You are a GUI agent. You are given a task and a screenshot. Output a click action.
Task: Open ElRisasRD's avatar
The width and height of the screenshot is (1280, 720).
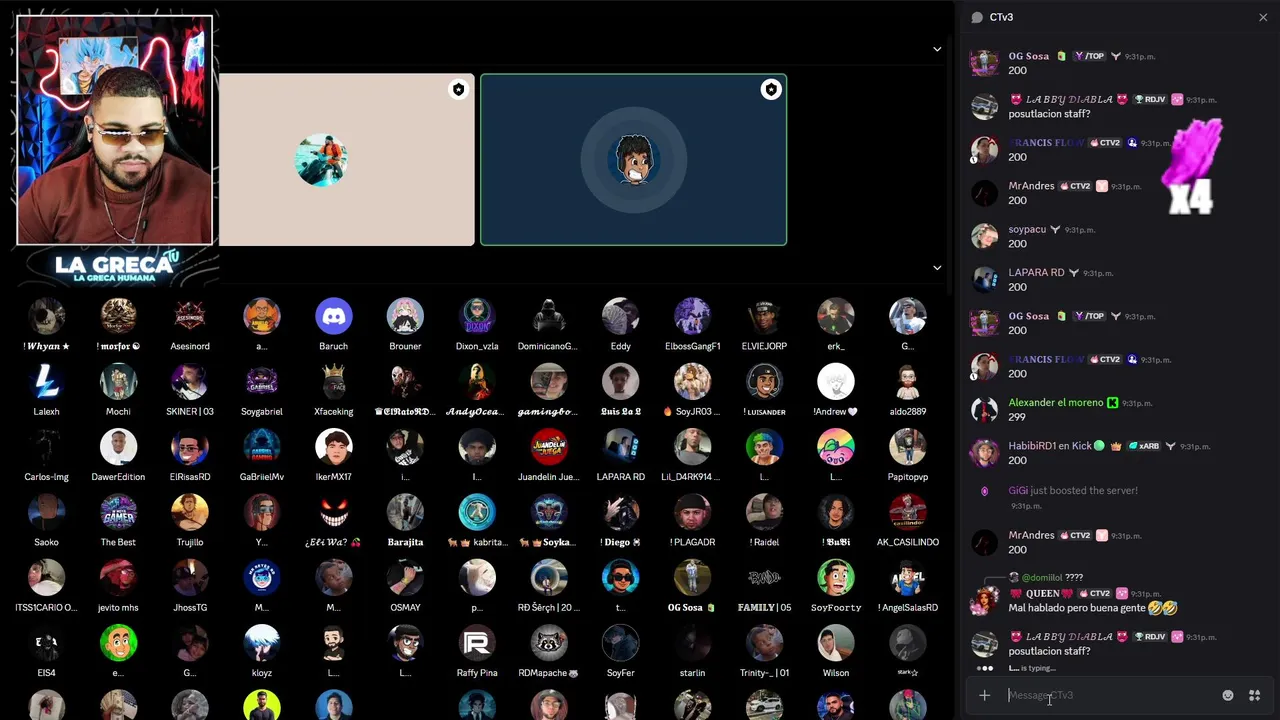[190, 447]
